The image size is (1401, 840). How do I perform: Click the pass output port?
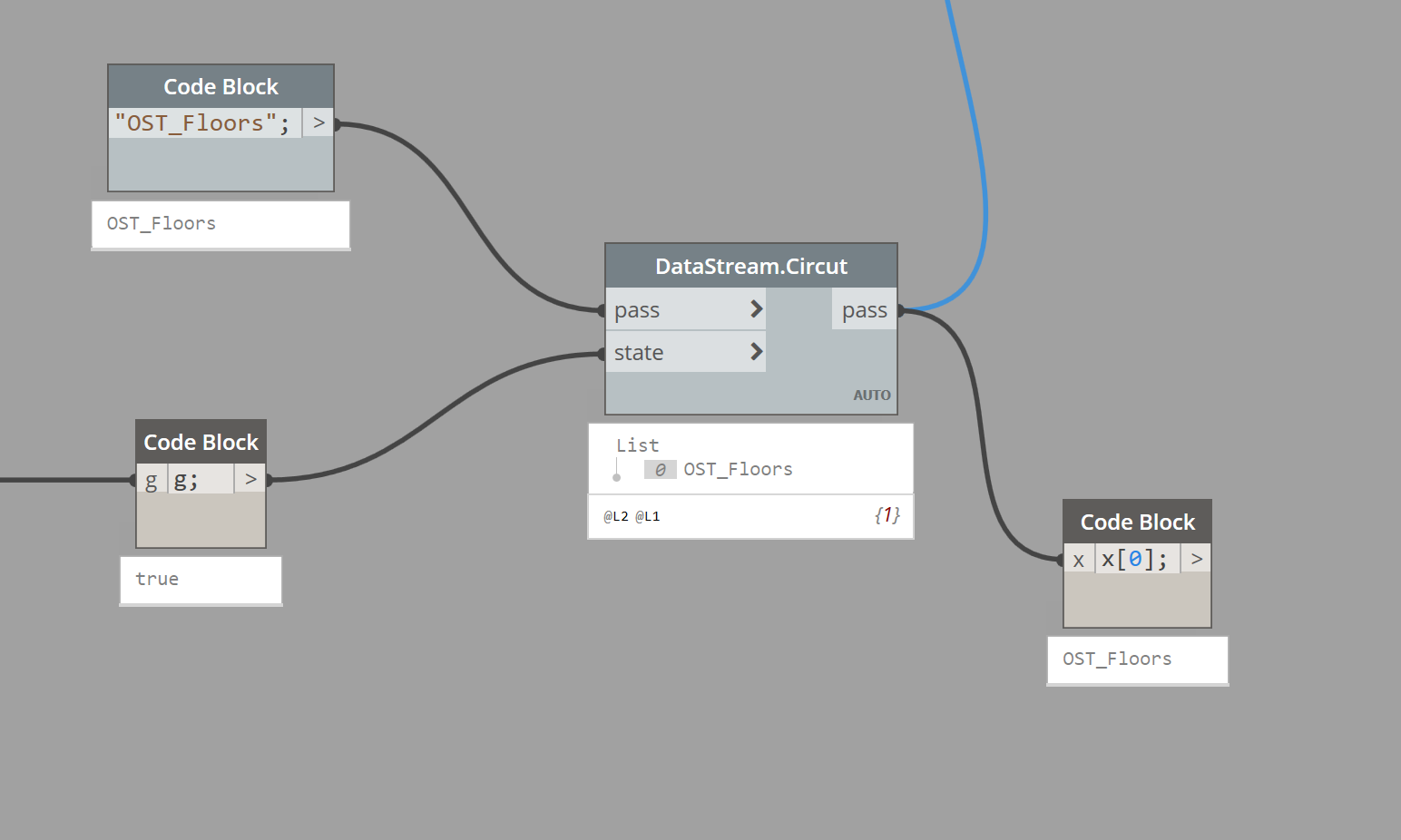[x=864, y=310]
